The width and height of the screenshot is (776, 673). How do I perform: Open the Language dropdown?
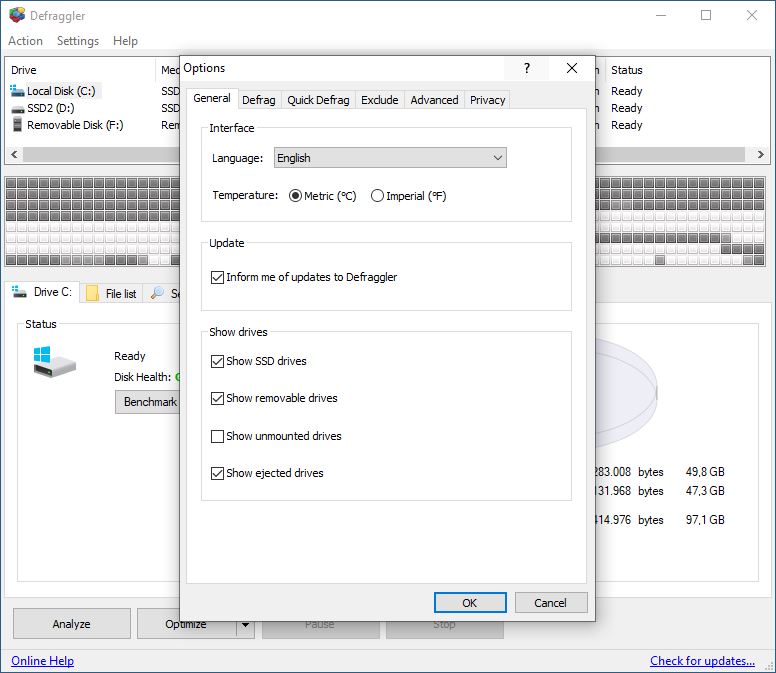click(x=390, y=158)
